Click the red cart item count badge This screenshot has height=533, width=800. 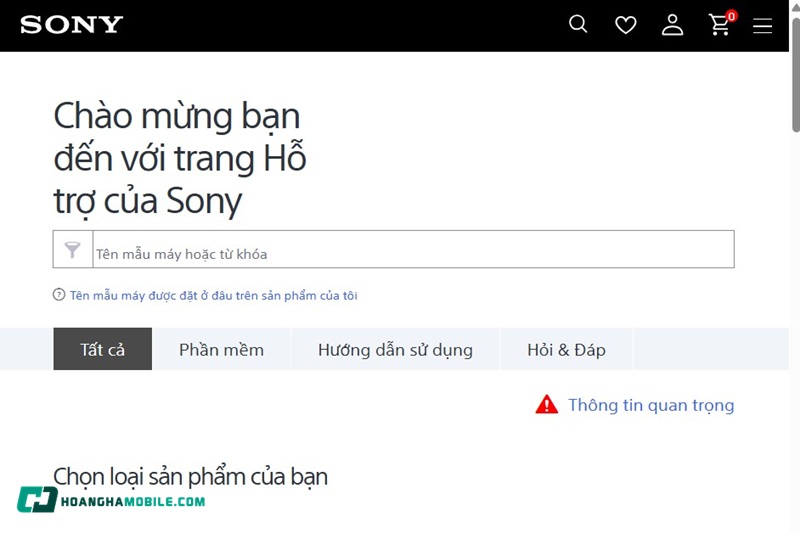tap(731, 16)
